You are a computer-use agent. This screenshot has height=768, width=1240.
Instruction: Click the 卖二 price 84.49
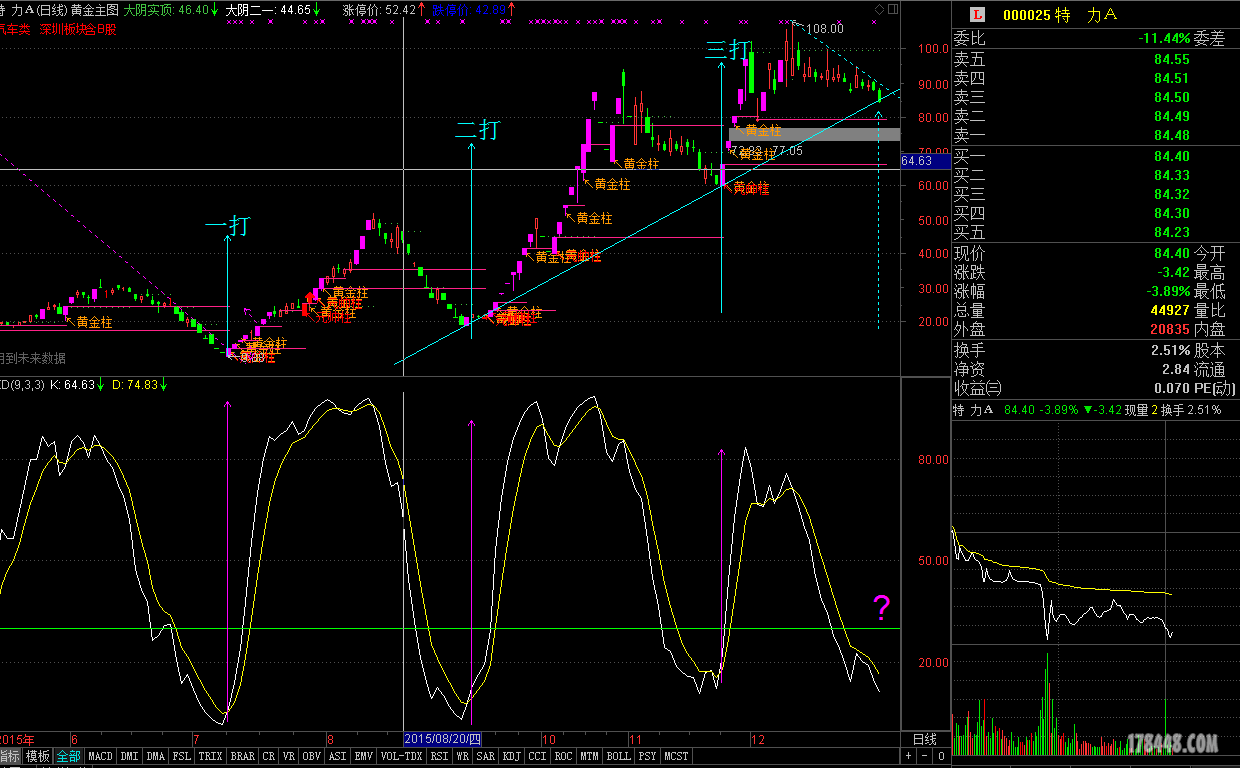1172,116
